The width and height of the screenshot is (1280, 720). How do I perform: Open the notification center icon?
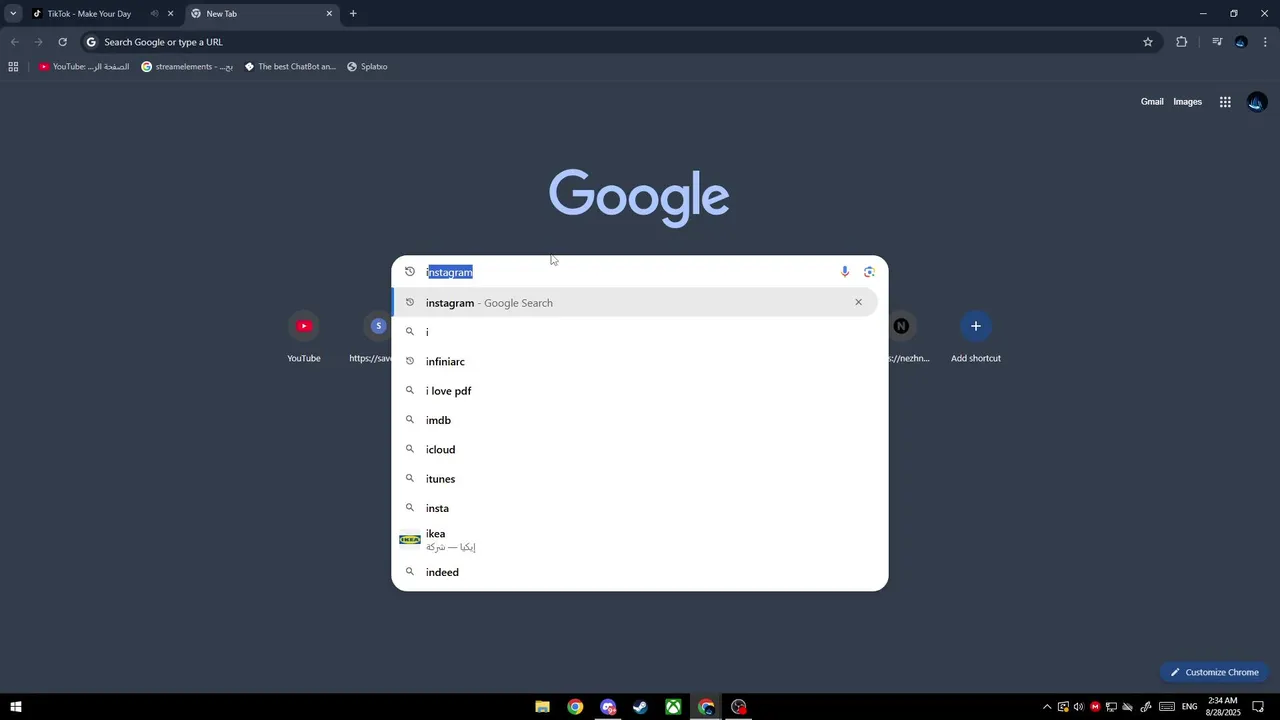point(1258,707)
